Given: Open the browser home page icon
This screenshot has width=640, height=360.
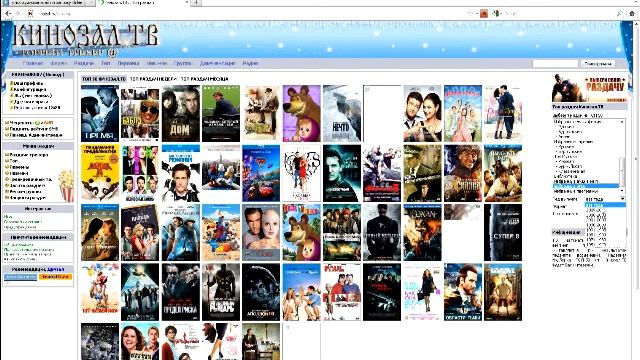Looking at the screenshot, I should pyautogui.click(x=631, y=13).
